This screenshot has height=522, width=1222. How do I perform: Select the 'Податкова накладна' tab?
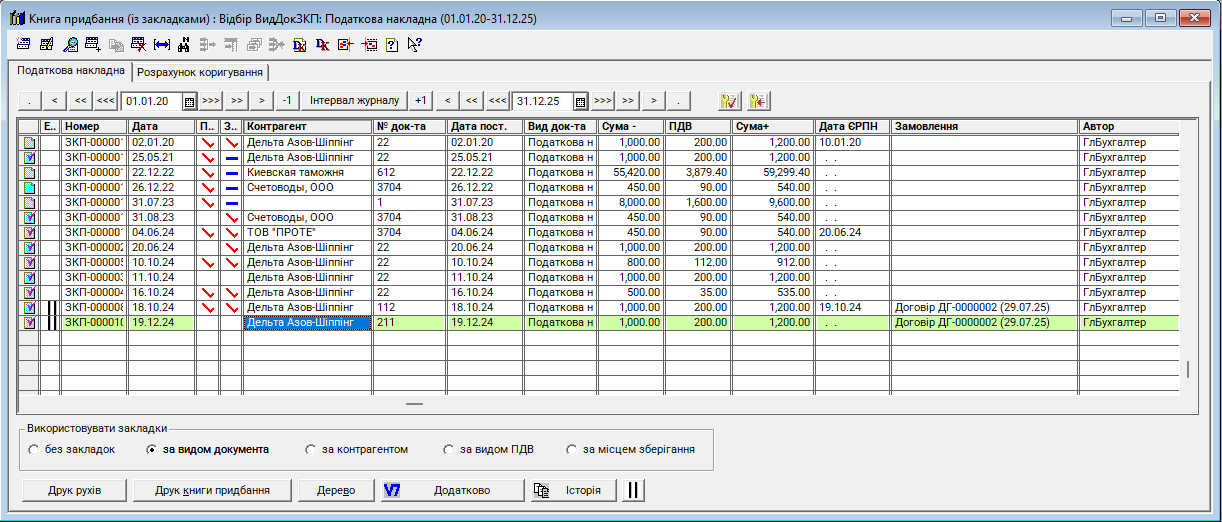point(71,72)
